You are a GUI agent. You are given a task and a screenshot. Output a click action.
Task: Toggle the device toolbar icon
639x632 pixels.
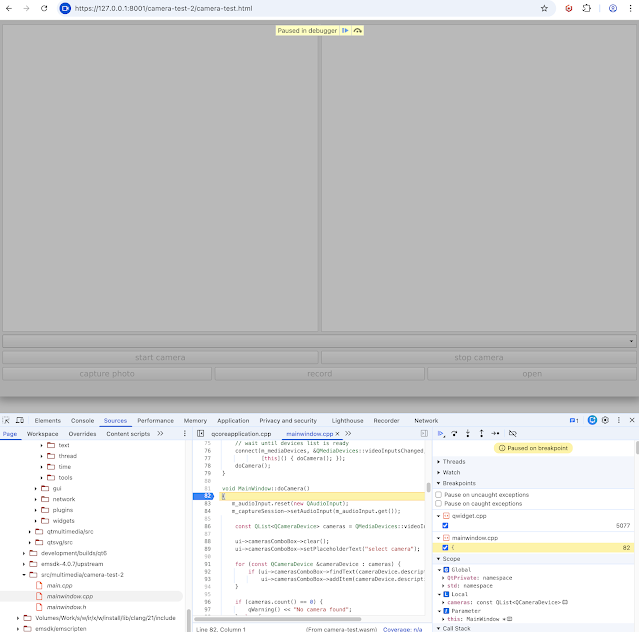[20, 421]
